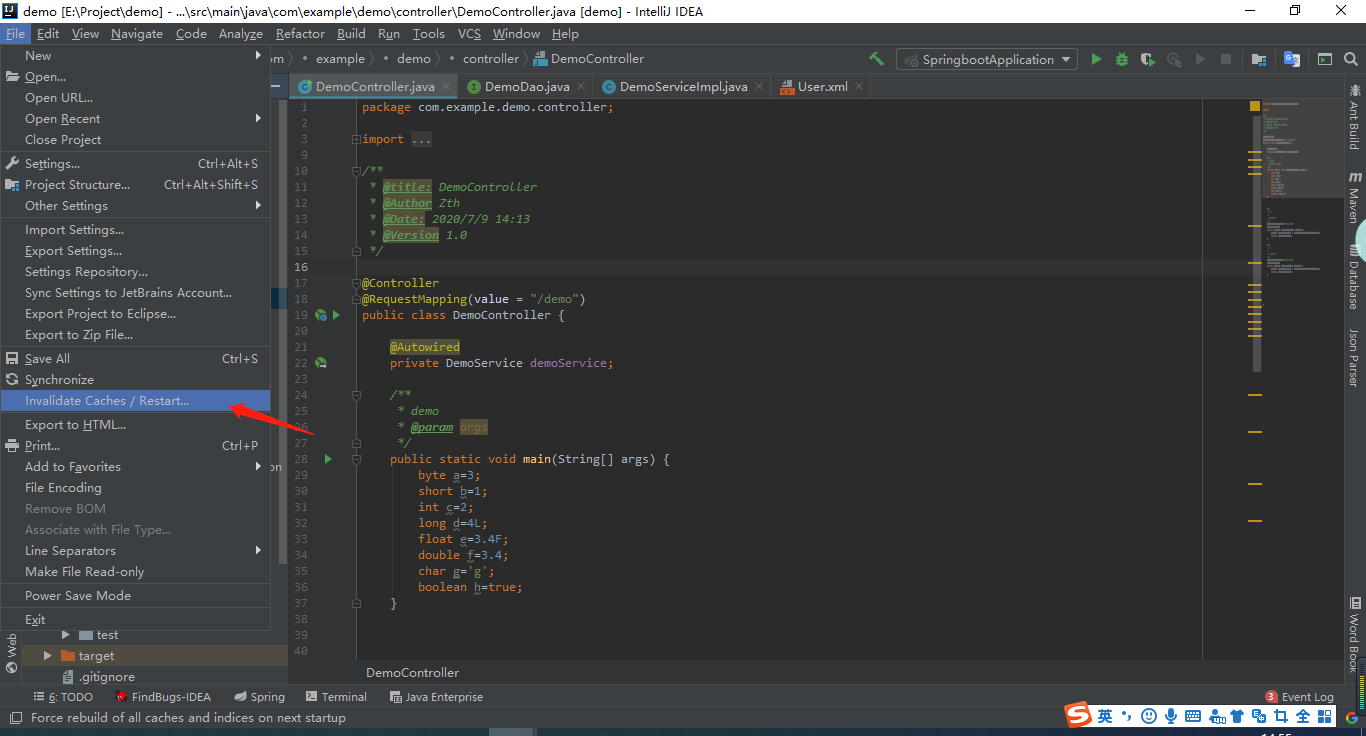Open the FindBugs-IDEA tool window
This screenshot has width=1366, height=736.
pos(162,697)
